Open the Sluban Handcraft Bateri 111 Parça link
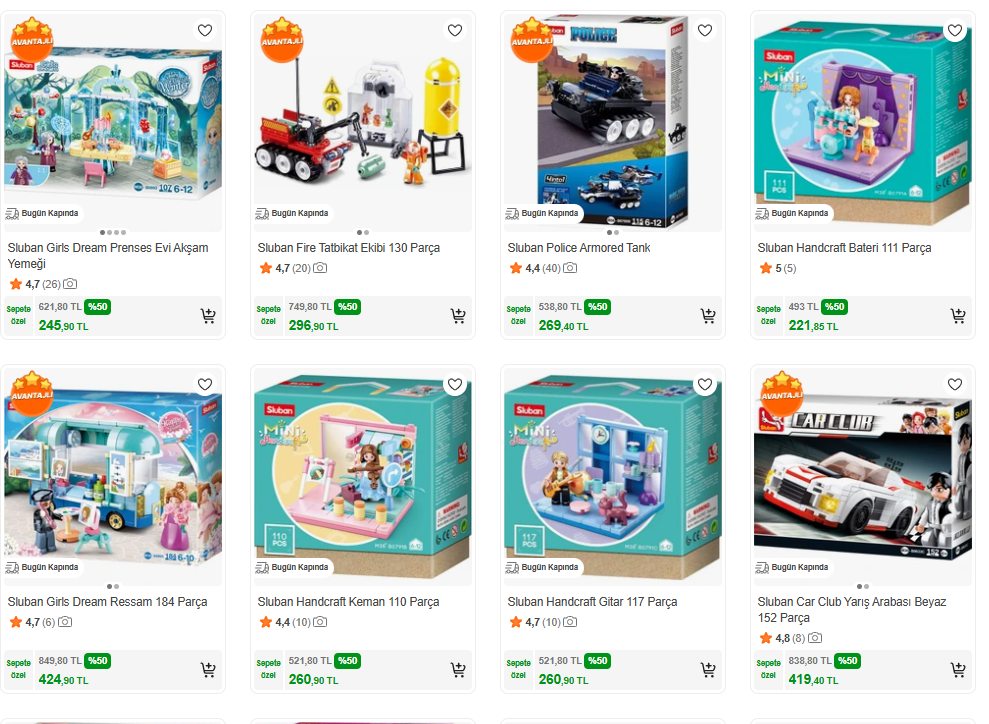Image resolution: width=989 pixels, height=724 pixels. click(x=844, y=248)
